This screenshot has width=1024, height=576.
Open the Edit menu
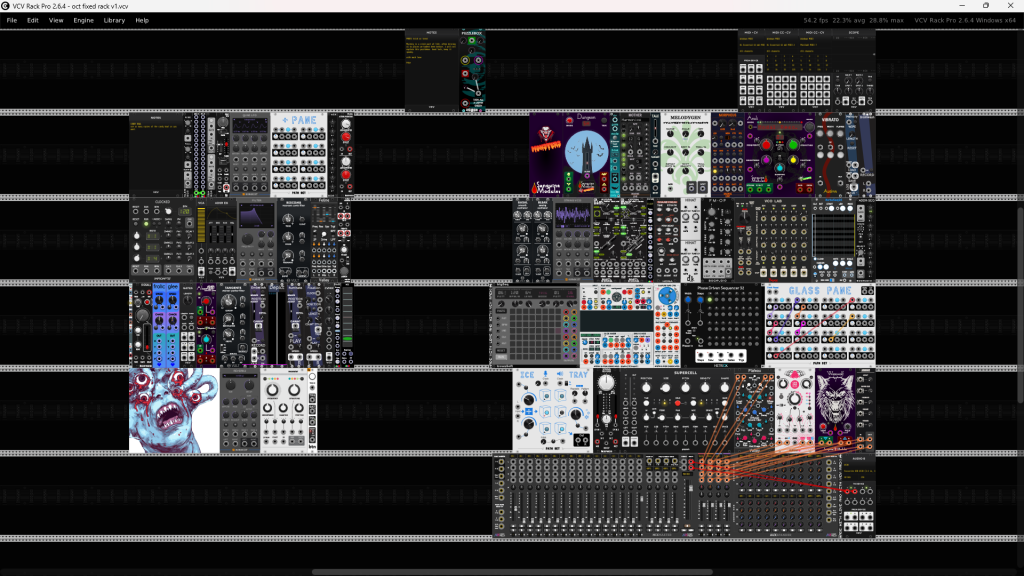33,20
